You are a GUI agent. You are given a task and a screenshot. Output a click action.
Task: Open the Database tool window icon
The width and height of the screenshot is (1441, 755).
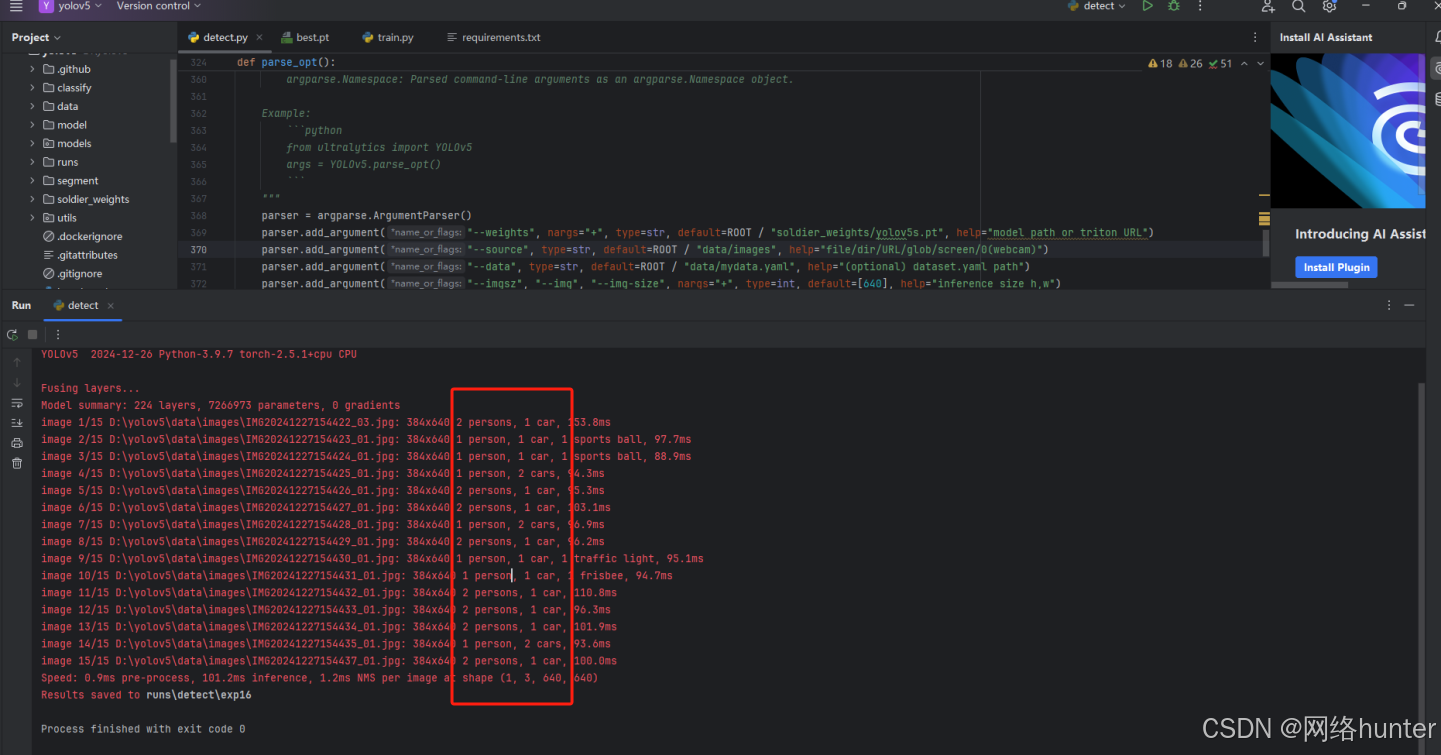pyautogui.click(x=1436, y=99)
